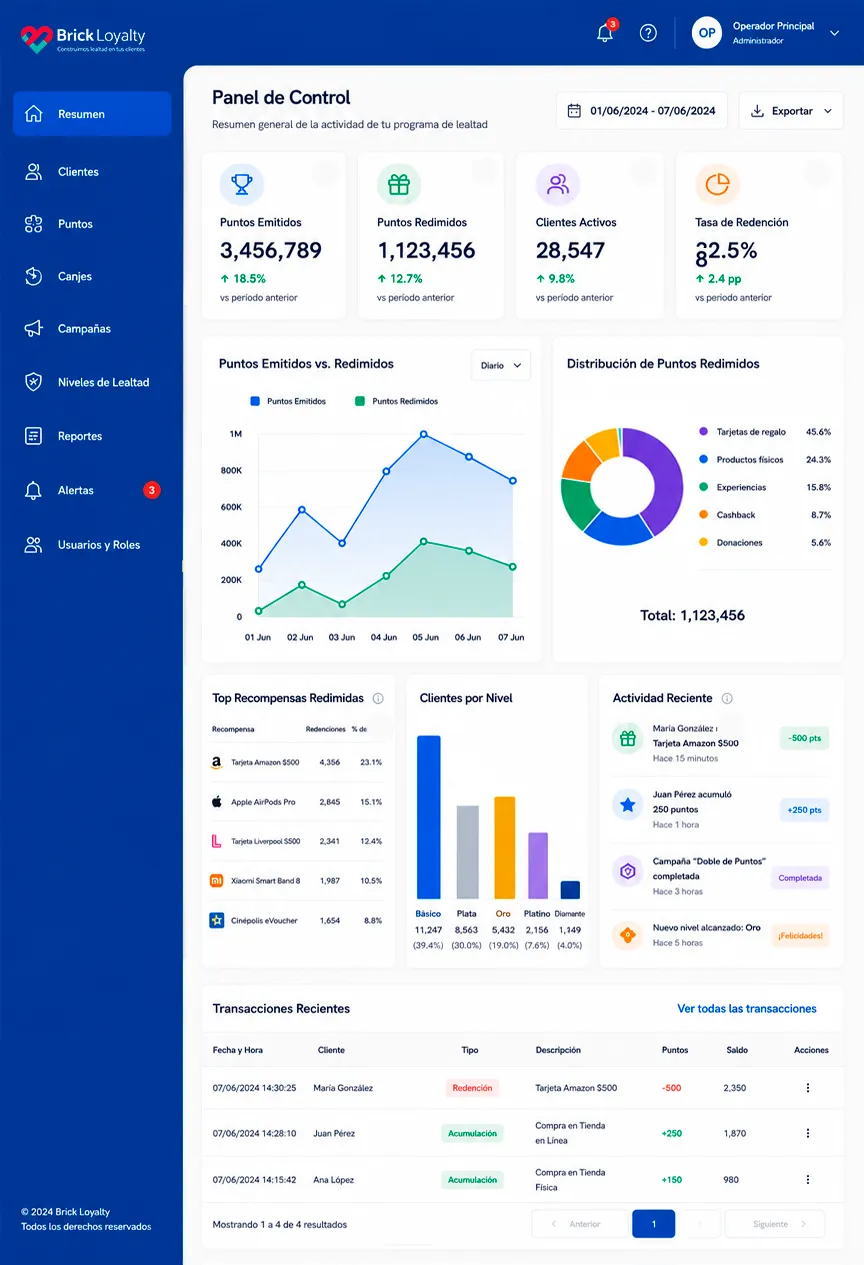
Task: Click the star icon for Juan Pérez activity
Action: 628,805
